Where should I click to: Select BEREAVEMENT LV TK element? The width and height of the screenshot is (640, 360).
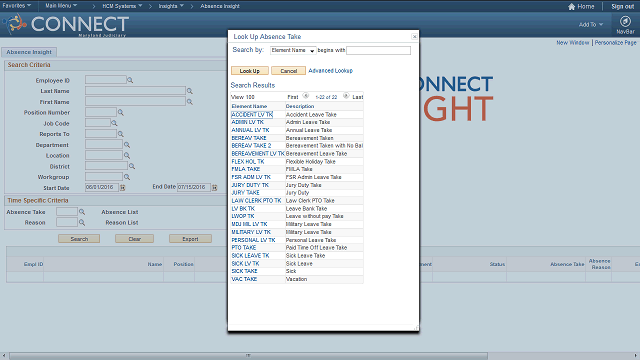point(258,154)
